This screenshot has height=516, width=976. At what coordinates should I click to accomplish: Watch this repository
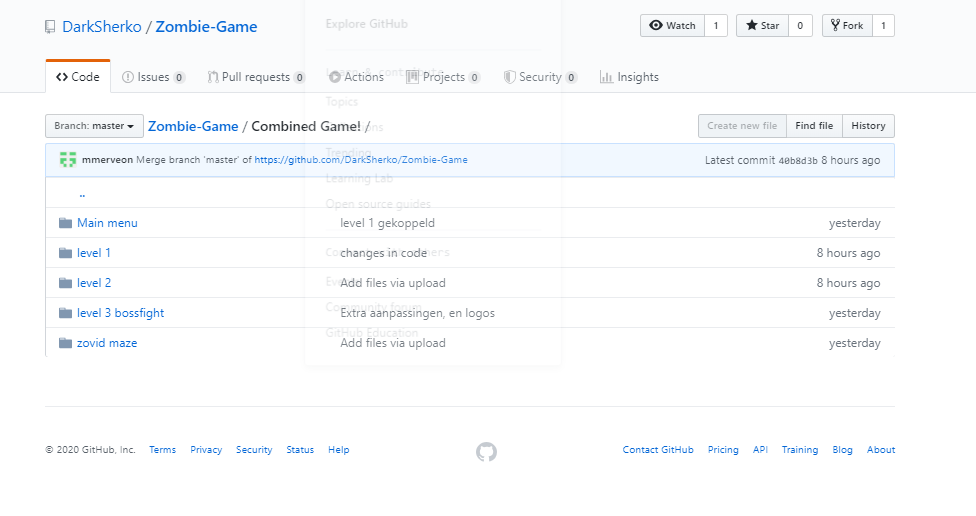[672, 26]
